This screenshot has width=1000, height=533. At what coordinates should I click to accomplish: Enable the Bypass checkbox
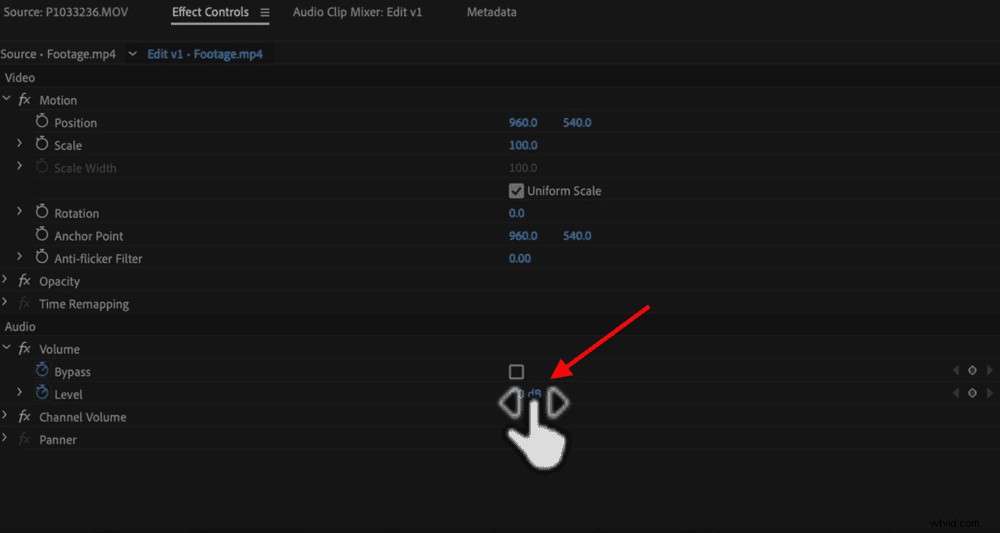tap(516, 372)
